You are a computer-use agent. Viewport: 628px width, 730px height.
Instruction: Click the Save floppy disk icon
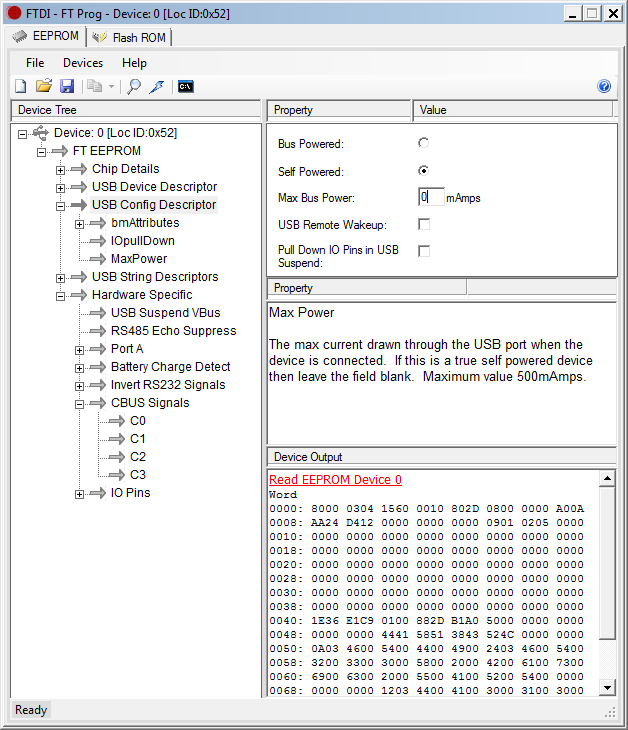pos(67,86)
